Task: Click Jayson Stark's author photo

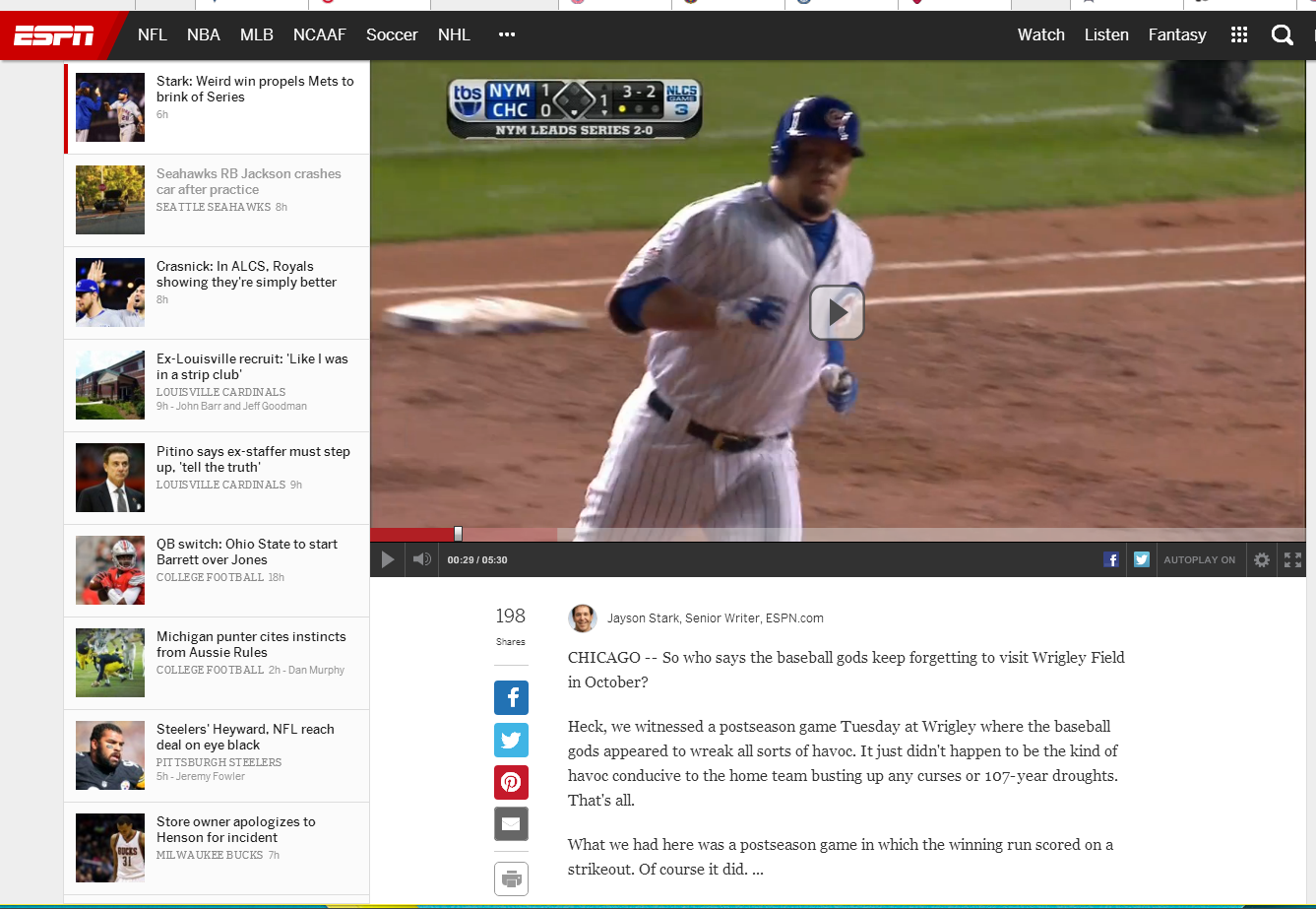Action: [583, 618]
